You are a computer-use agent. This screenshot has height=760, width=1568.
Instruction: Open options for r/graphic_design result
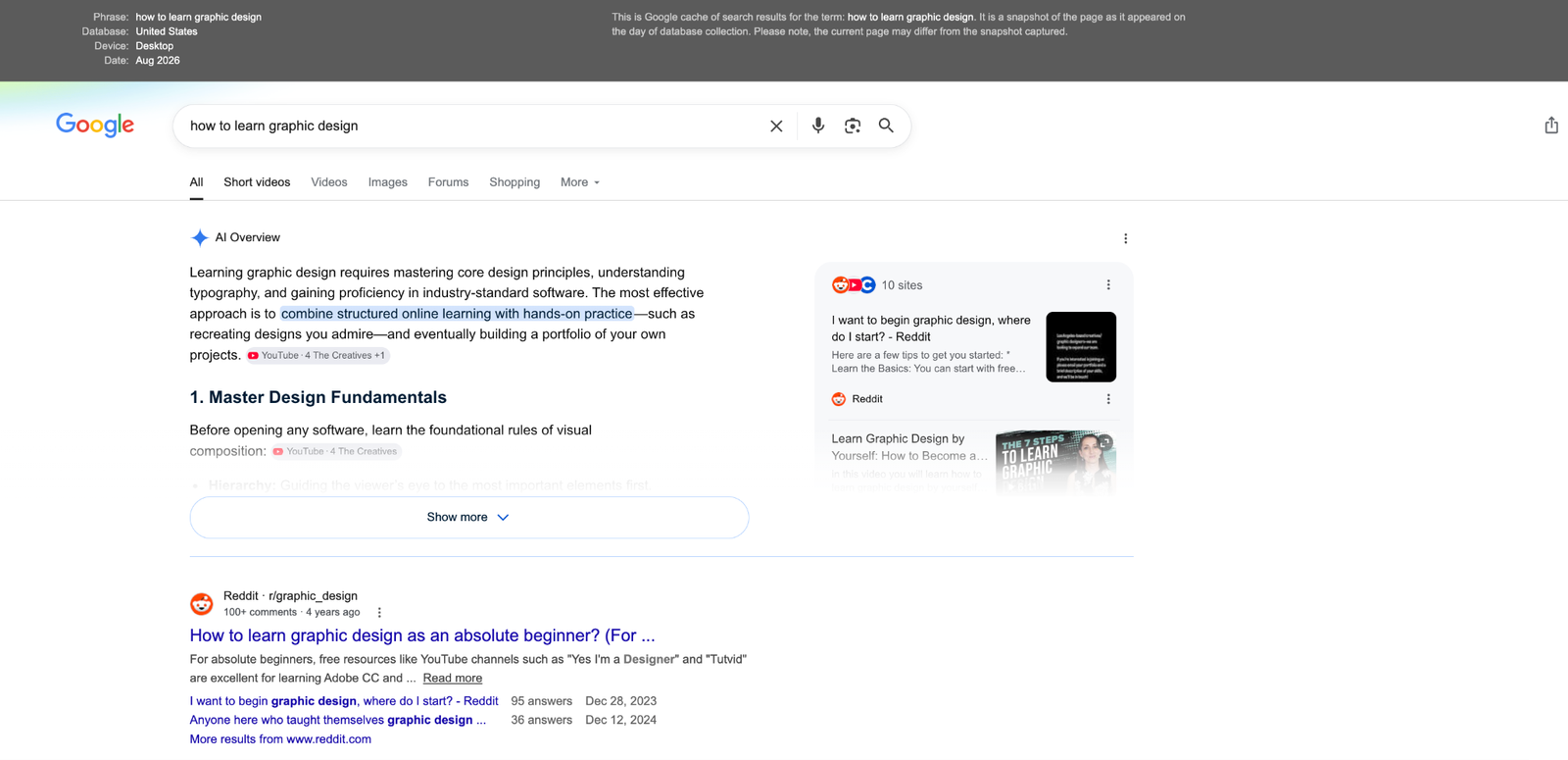379,612
